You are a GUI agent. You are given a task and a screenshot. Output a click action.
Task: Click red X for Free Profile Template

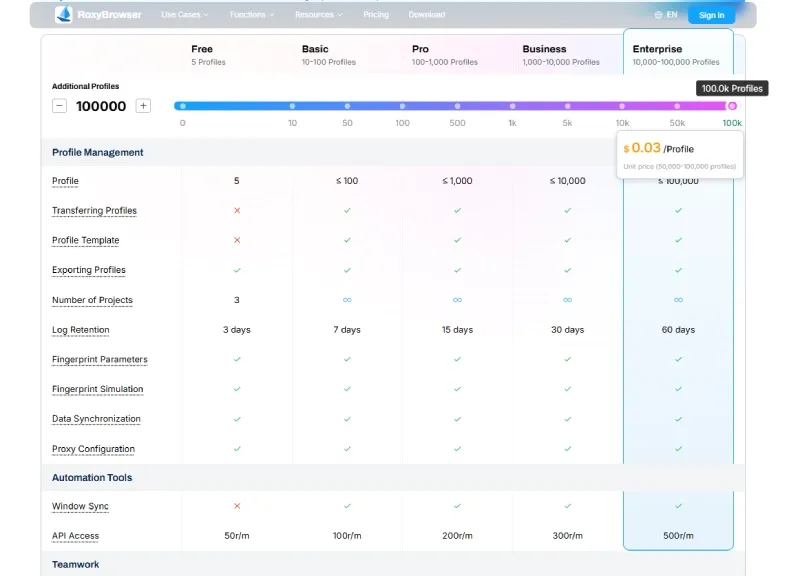point(237,240)
